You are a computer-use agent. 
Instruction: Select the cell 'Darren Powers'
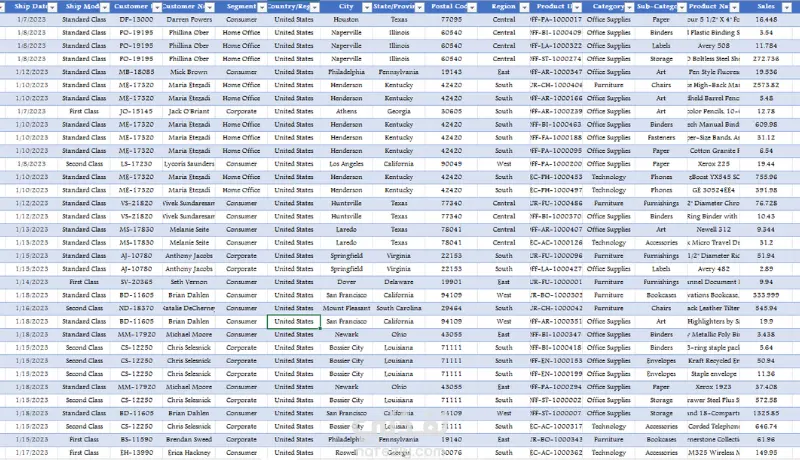189,19
